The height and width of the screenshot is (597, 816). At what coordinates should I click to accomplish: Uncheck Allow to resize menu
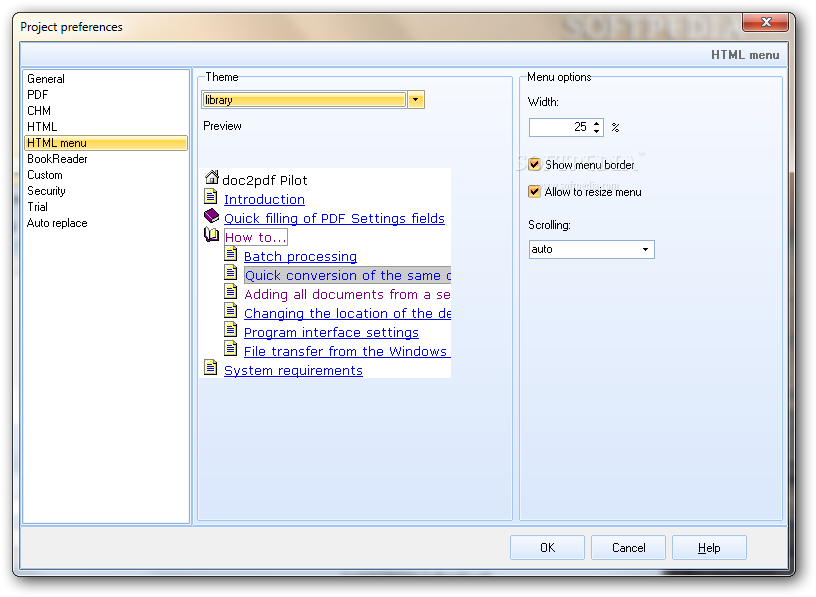coord(534,192)
